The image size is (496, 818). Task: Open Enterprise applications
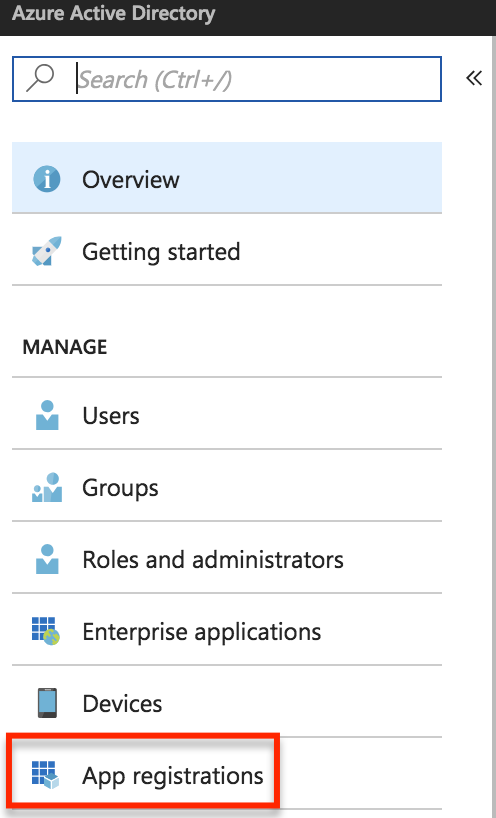pos(227,631)
